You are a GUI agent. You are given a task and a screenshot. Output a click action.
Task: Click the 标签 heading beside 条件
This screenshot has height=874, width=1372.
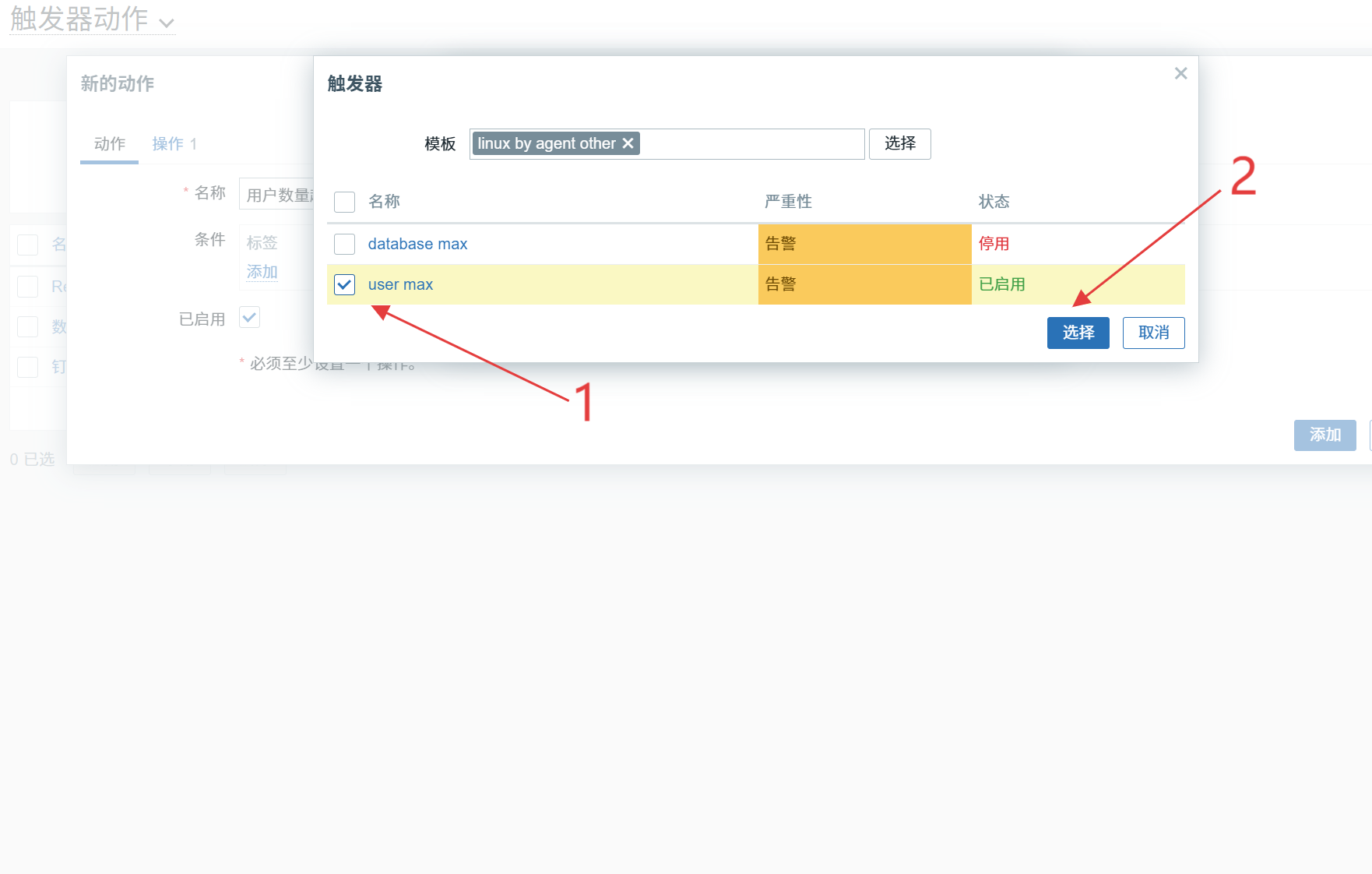click(262, 242)
